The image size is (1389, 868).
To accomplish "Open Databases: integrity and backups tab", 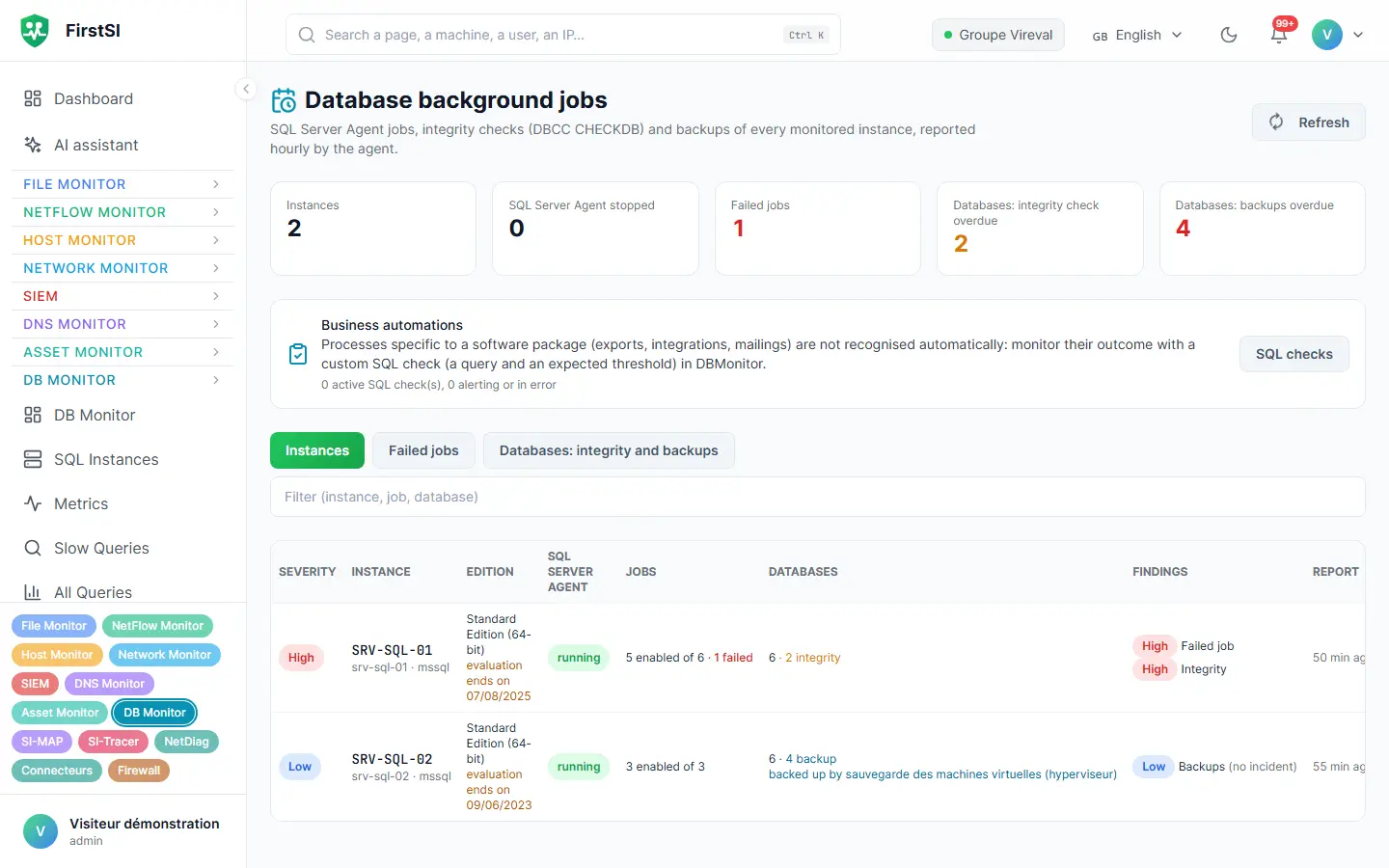I will (x=609, y=450).
